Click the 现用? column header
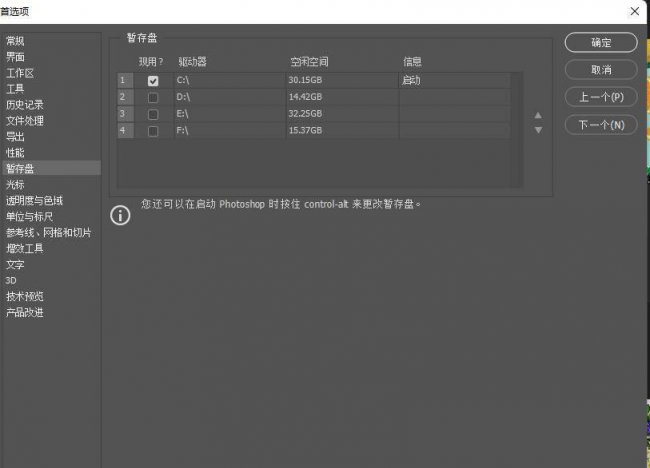This screenshot has height=468, width=650. tap(151, 62)
